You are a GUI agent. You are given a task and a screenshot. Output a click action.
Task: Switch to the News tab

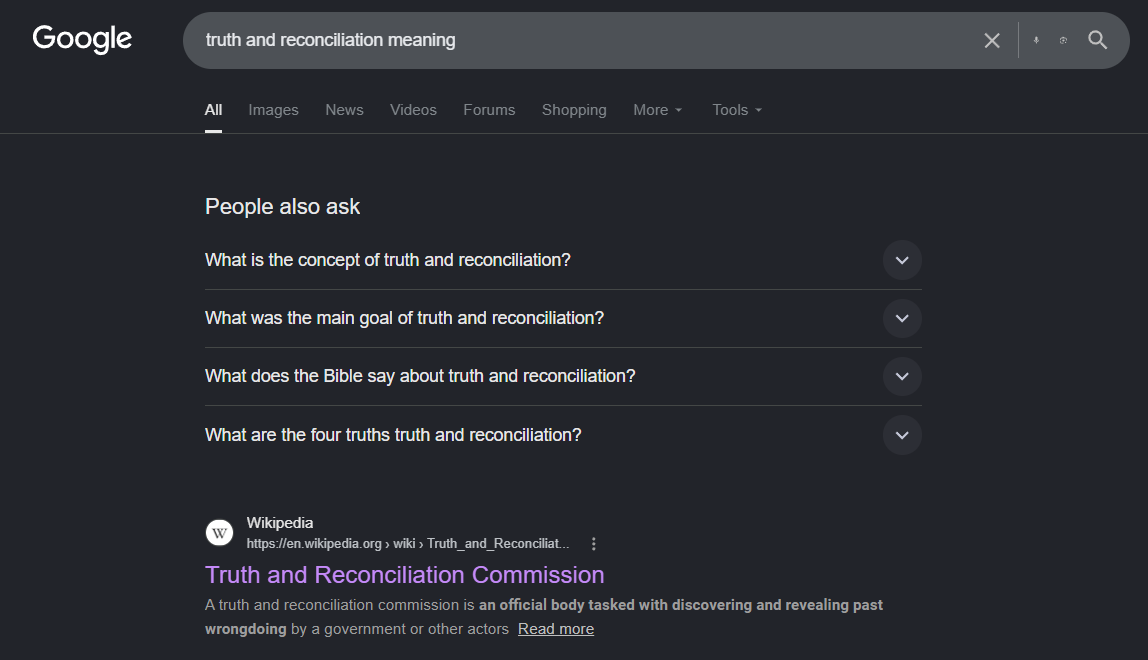coord(344,110)
